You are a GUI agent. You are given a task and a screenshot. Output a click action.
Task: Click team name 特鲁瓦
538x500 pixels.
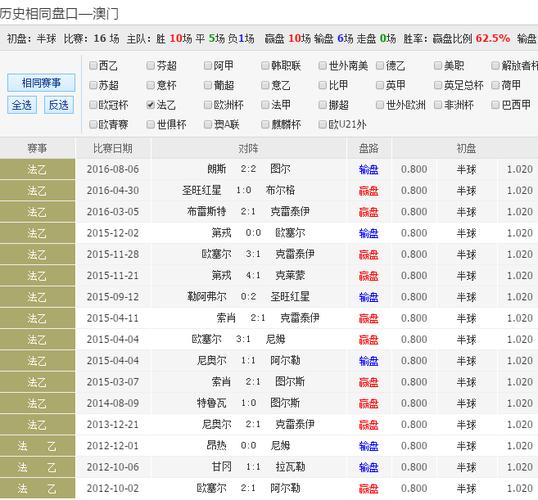212,403
